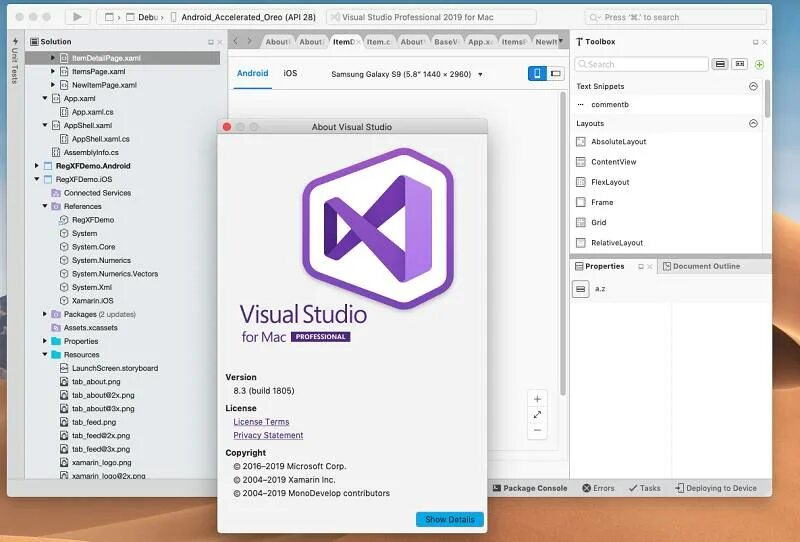Open the Unit Tests side tab

[15, 61]
